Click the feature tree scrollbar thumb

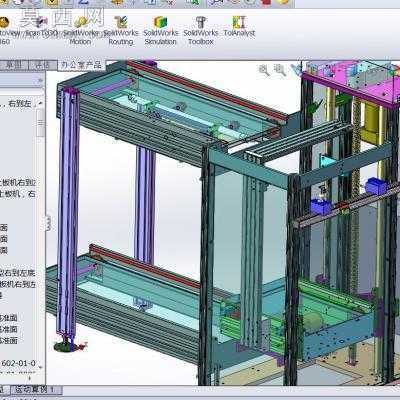41,122
